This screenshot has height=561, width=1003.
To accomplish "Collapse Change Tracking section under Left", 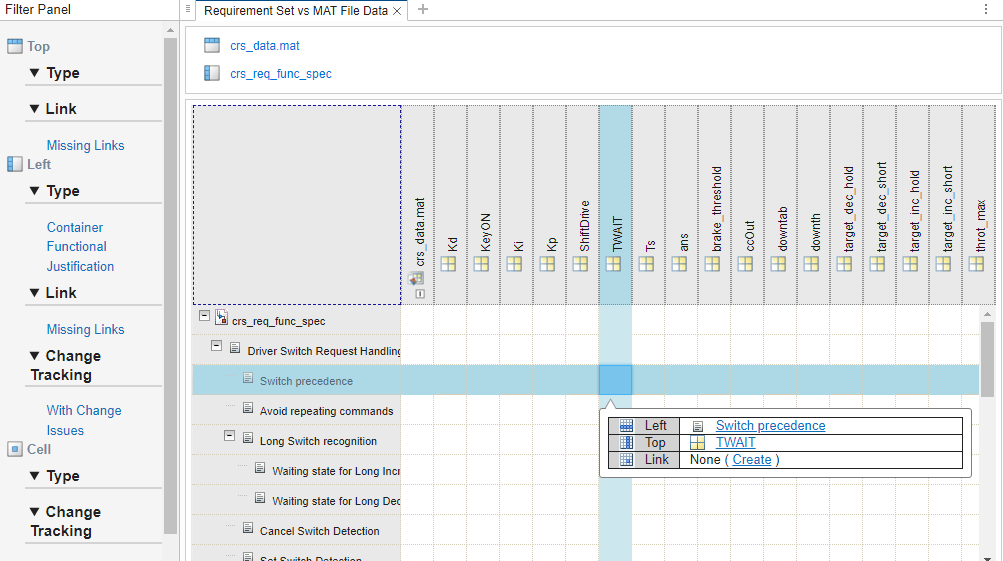I will pyautogui.click(x=35, y=356).
